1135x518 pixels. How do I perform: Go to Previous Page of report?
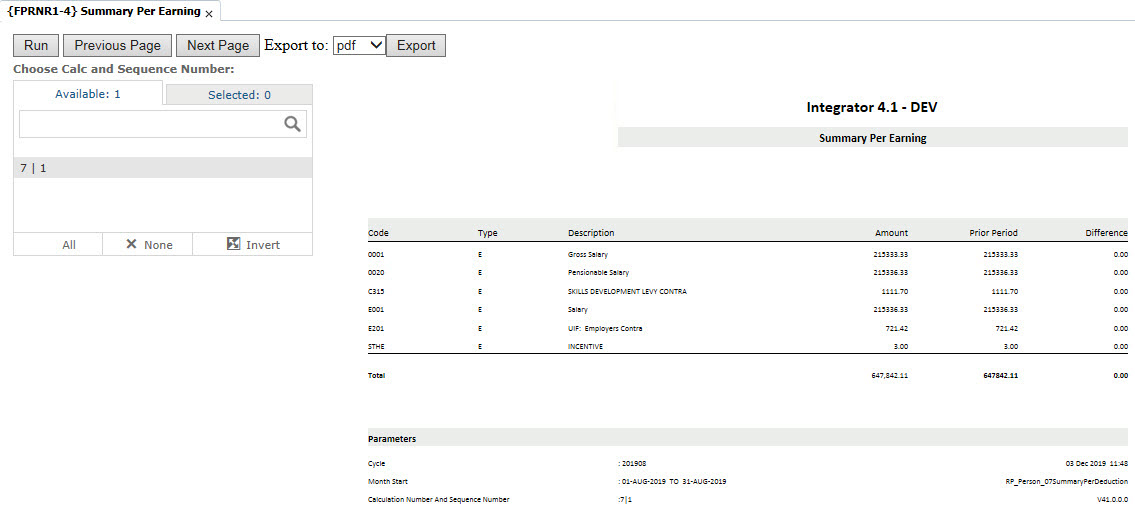pos(117,45)
